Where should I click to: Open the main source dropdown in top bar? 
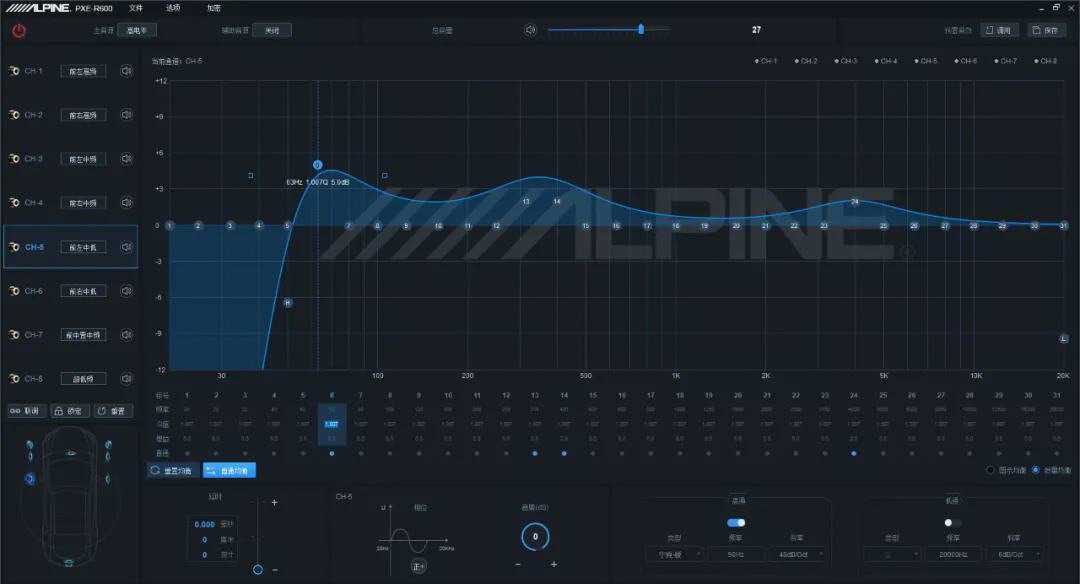(137, 30)
